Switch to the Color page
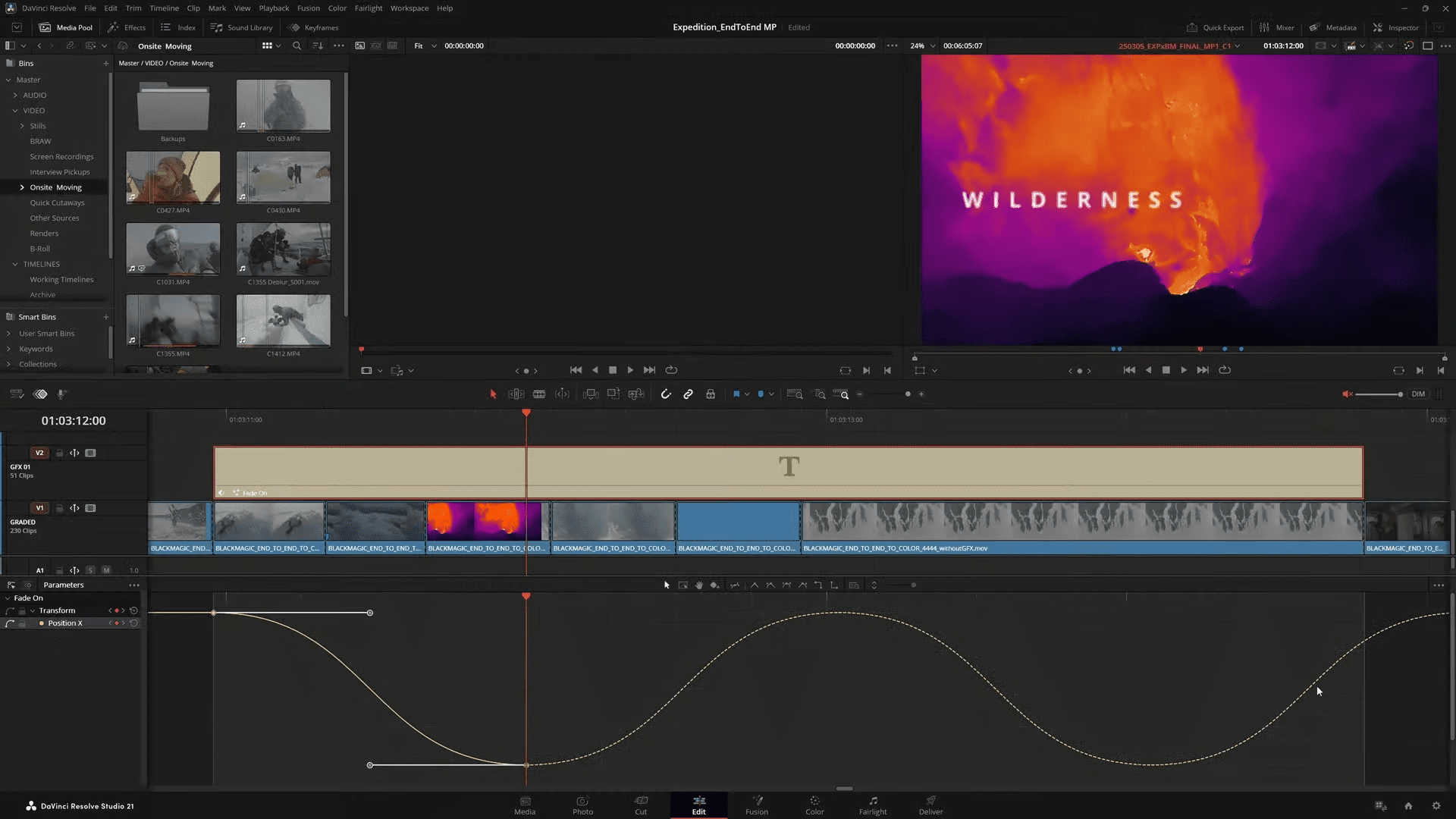 [814, 805]
